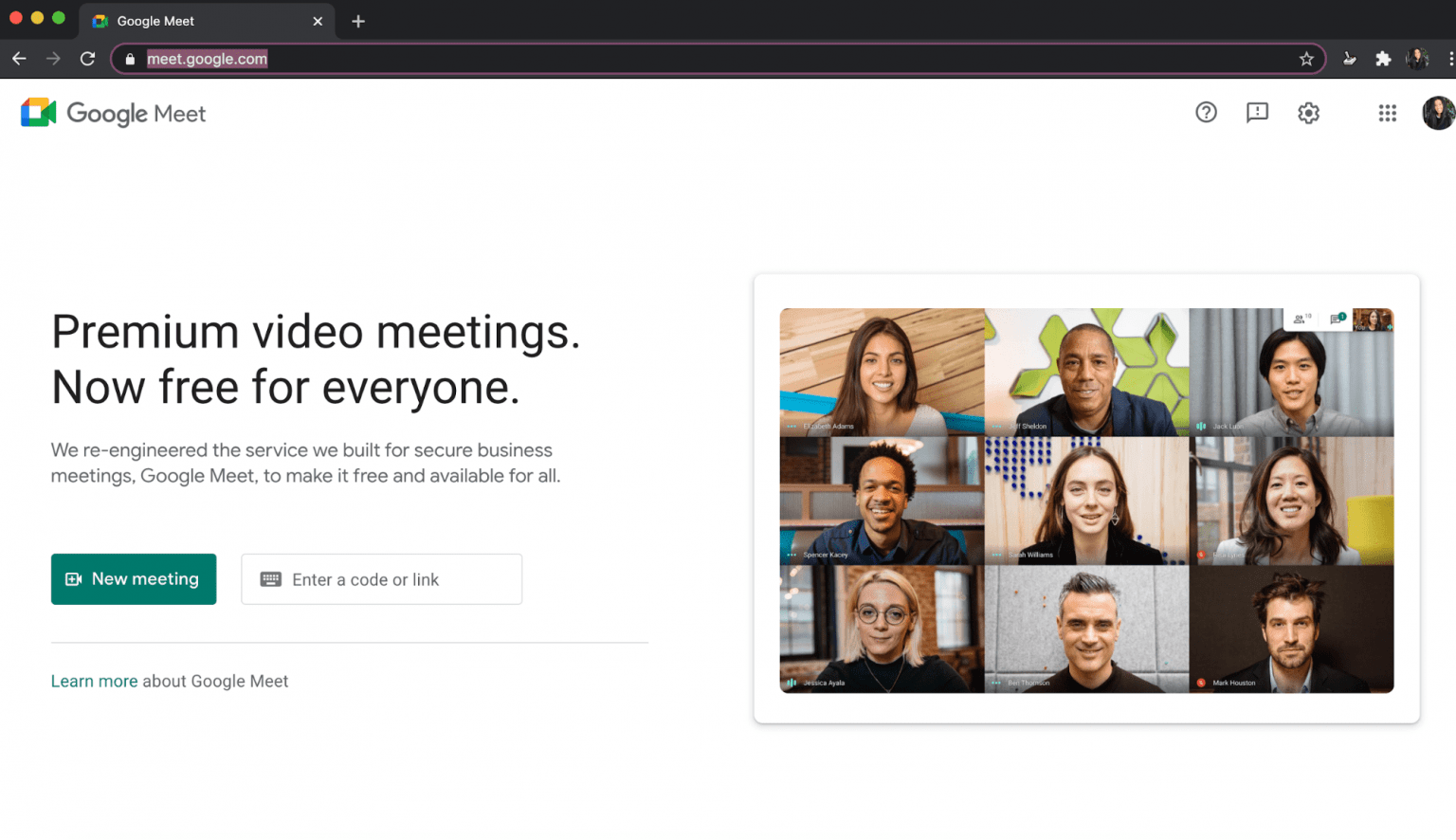Screen dimensions: 1456x840
Task: Bookmark the page with the star icon
Action: (x=1307, y=58)
